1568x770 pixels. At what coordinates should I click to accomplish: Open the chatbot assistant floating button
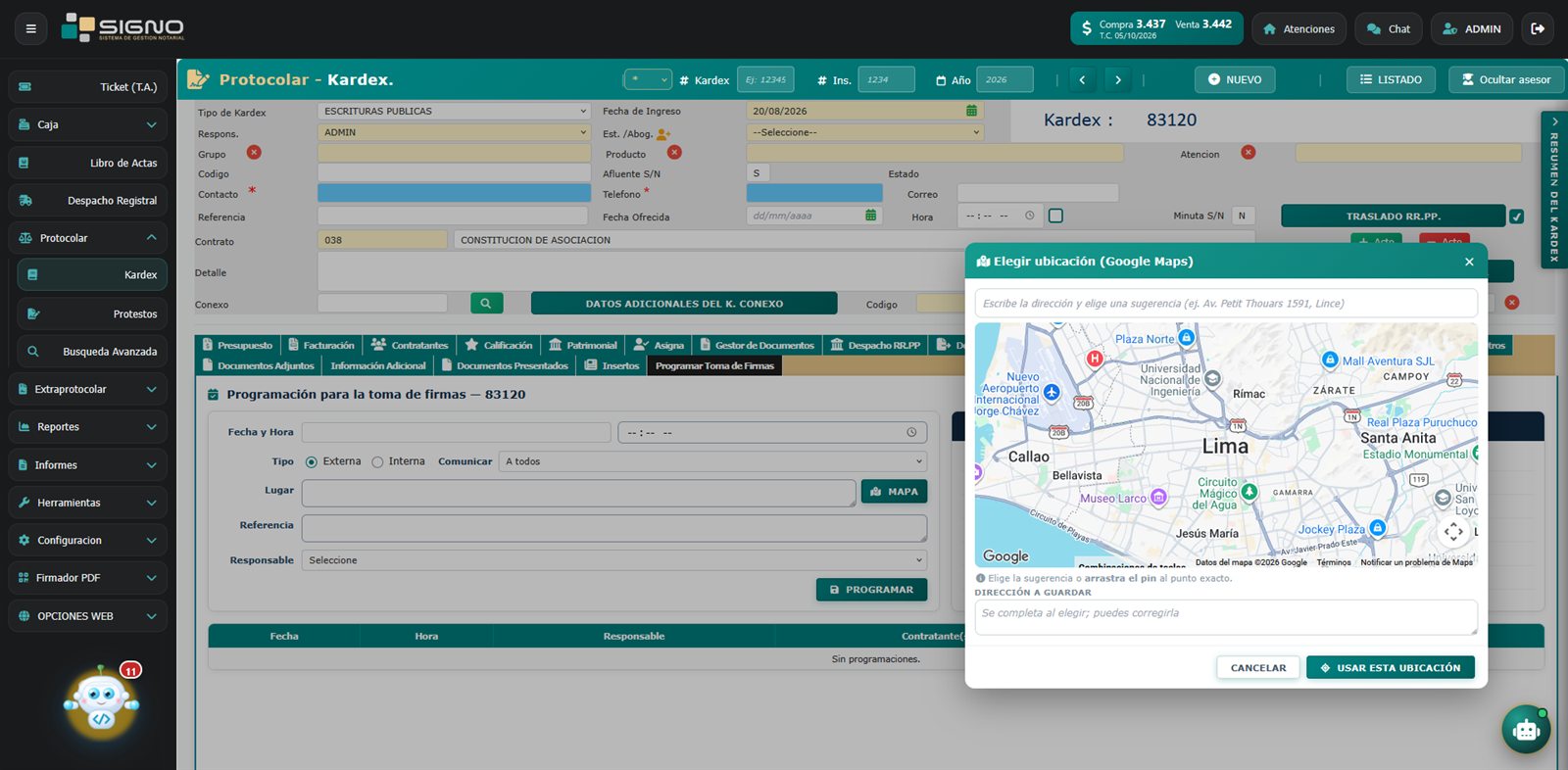click(x=1526, y=729)
